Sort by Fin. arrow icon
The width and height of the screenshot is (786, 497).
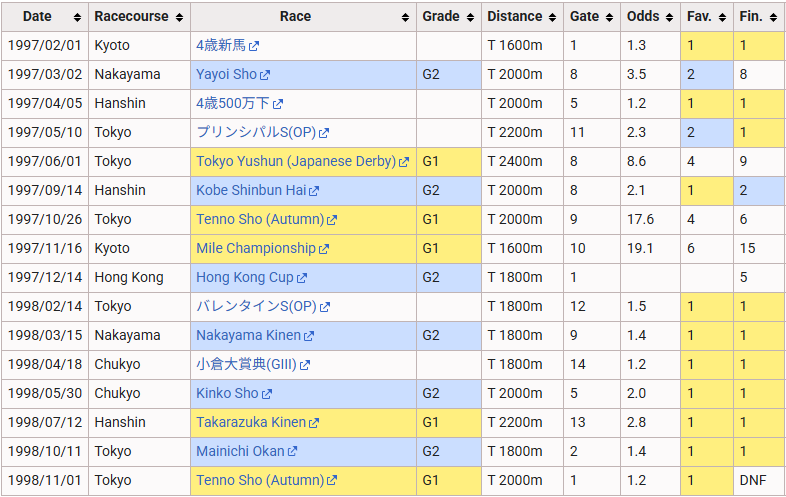coord(773,18)
